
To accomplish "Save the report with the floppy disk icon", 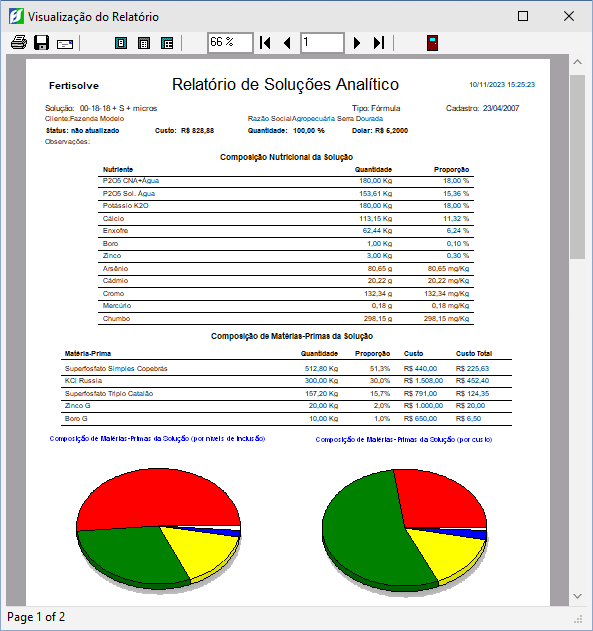I will pyautogui.click(x=41, y=42).
